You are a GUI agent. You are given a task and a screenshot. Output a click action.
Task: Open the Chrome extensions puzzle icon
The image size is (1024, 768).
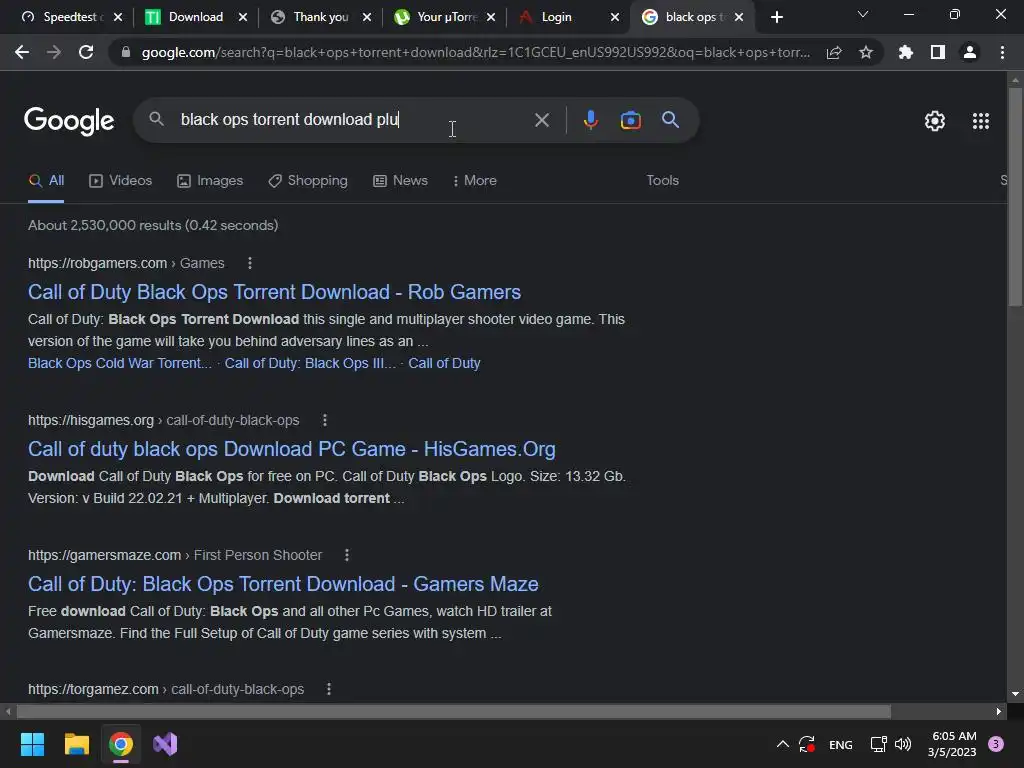coord(906,52)
